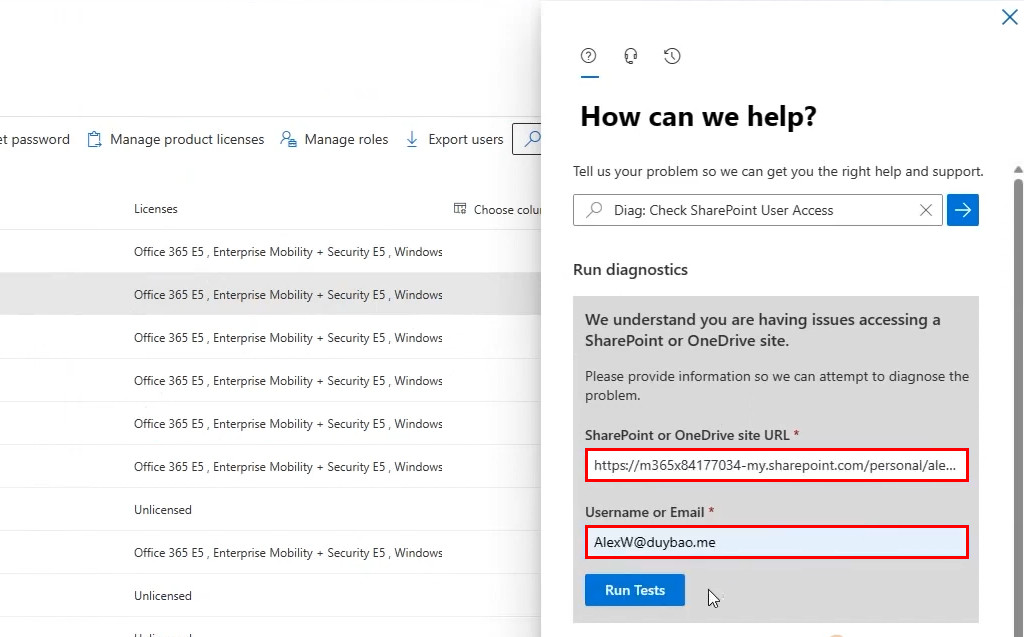Focus the Diag: Check SharePoint search field
The height and width of the screenshot is (637, 1024).
[x=758, y=210]
